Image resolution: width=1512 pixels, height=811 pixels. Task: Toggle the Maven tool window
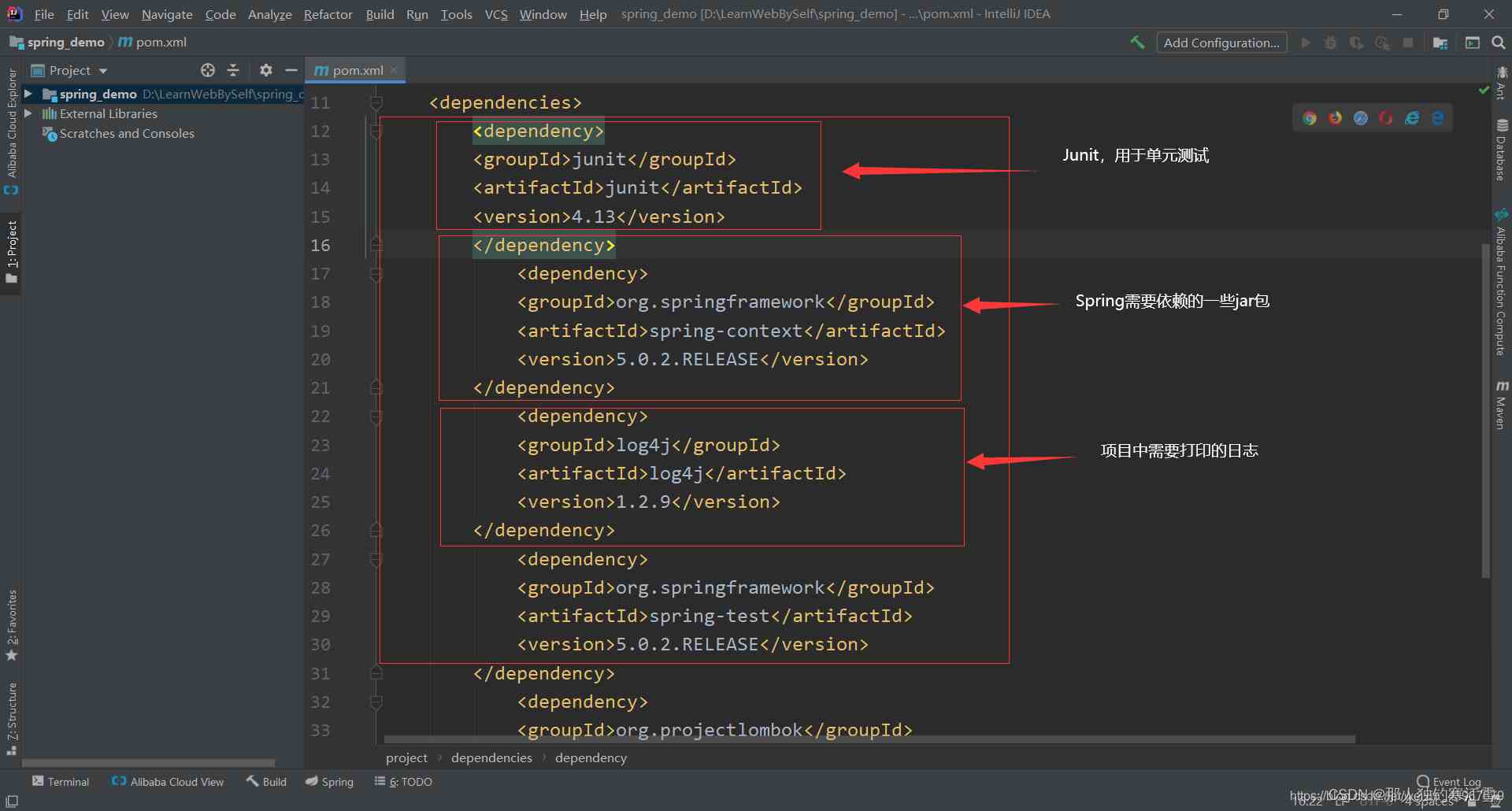click(x=1501, y=405)
